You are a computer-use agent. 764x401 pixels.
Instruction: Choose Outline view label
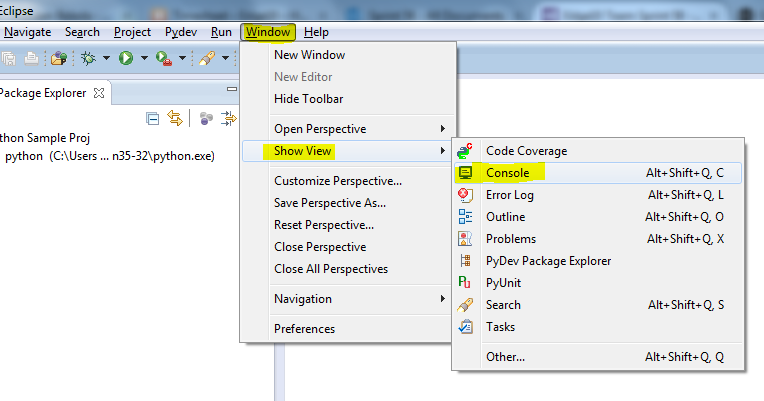505,217
